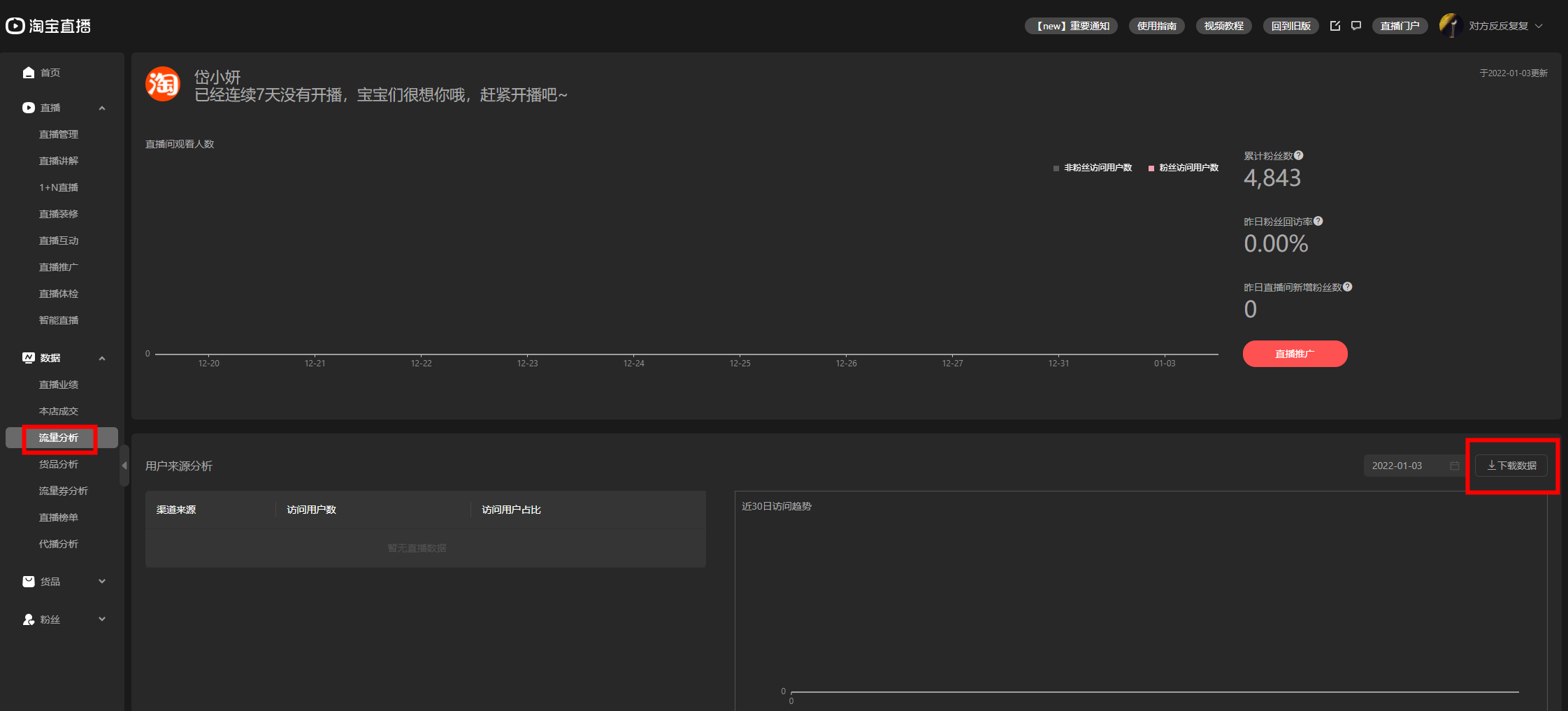Toggle the 非粉丝访问用户数 legend series
The image size is (1568, 711).
pyautogui.click(x=1093, y=168)
